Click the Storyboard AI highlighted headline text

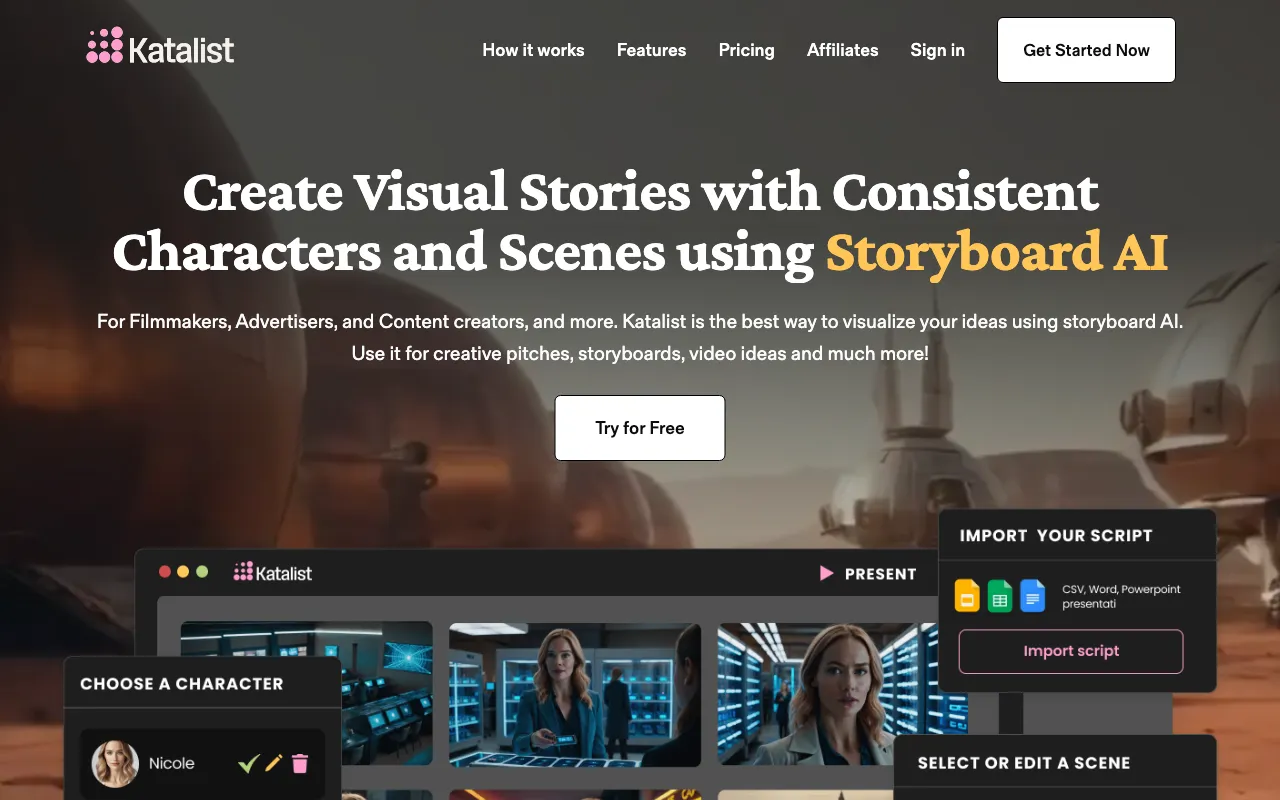[997, 252]
